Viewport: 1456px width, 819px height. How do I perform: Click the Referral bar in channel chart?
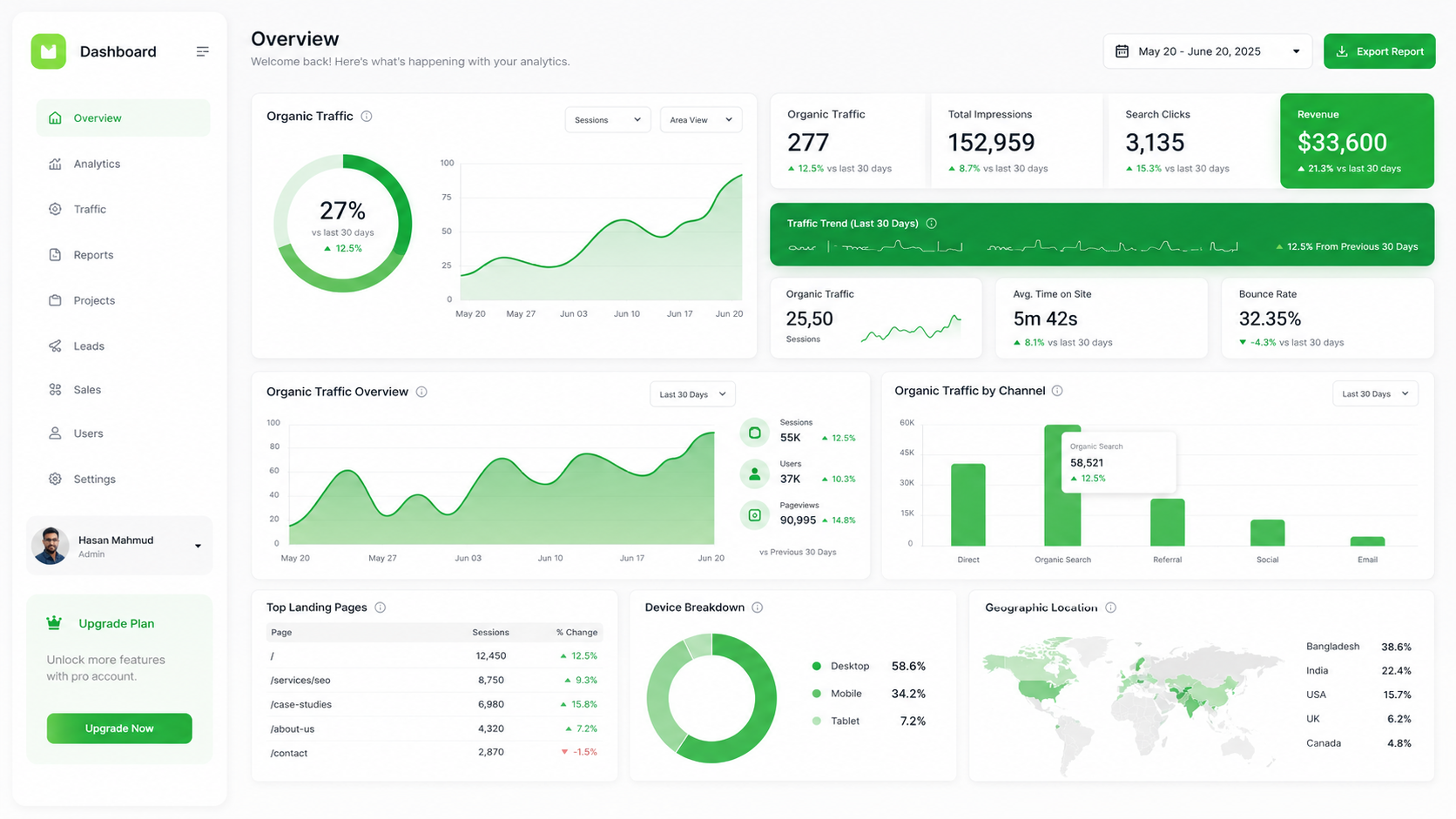(1167, 522)
